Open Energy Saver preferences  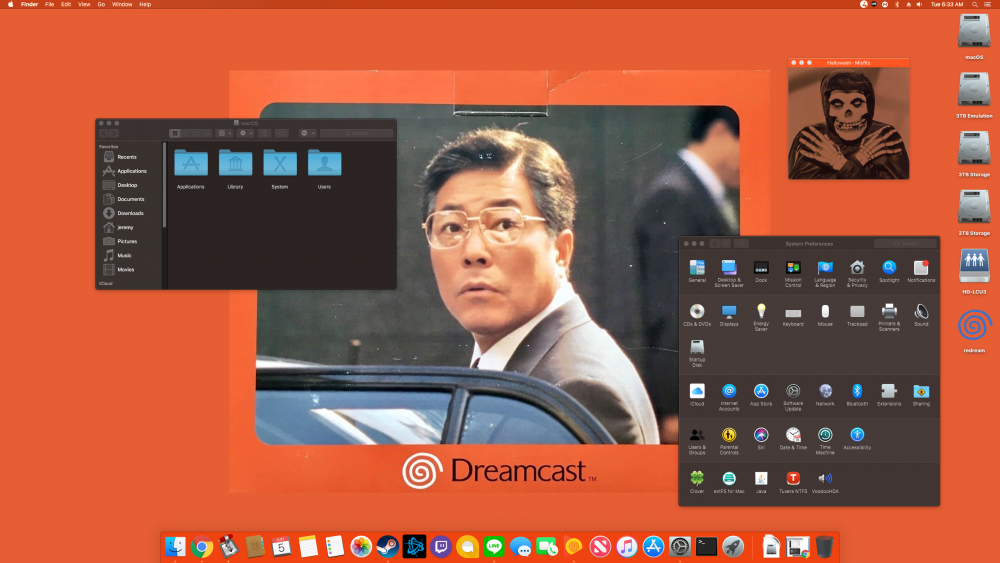point(761,317)
